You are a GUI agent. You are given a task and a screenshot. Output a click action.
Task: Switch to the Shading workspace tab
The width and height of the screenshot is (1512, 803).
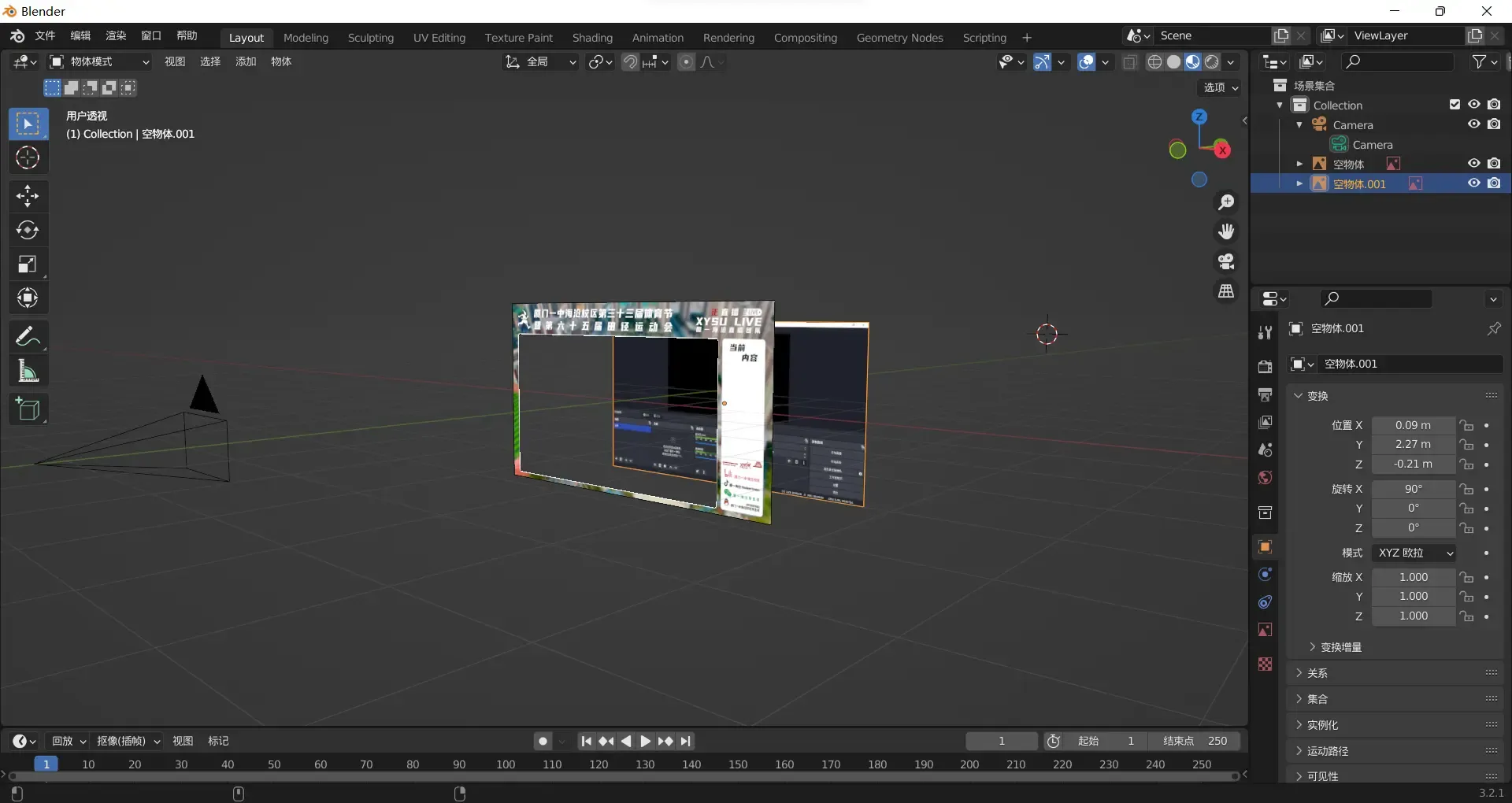592,38
